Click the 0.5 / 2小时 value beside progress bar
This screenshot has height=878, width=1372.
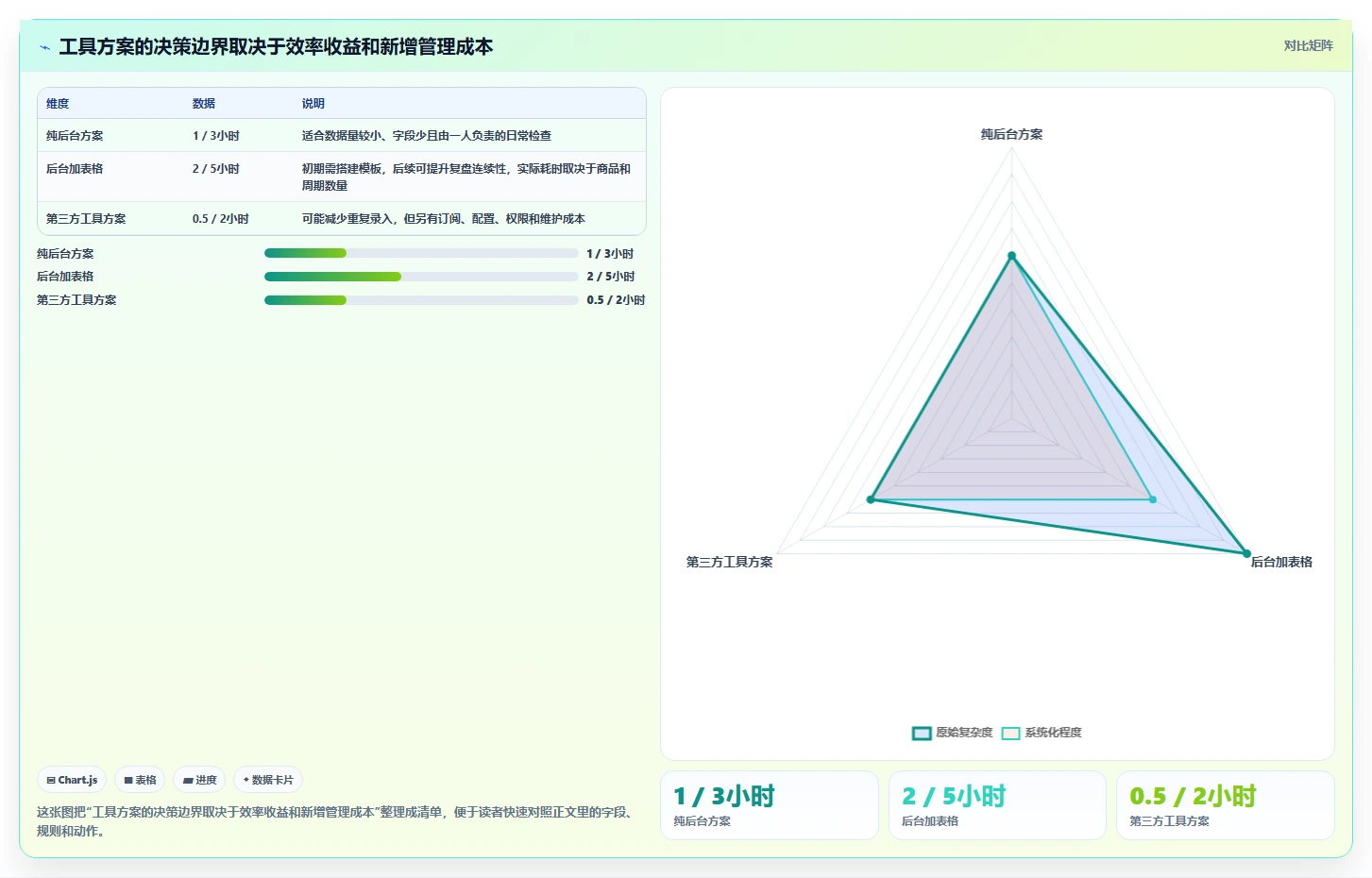(x=616, y=300)
